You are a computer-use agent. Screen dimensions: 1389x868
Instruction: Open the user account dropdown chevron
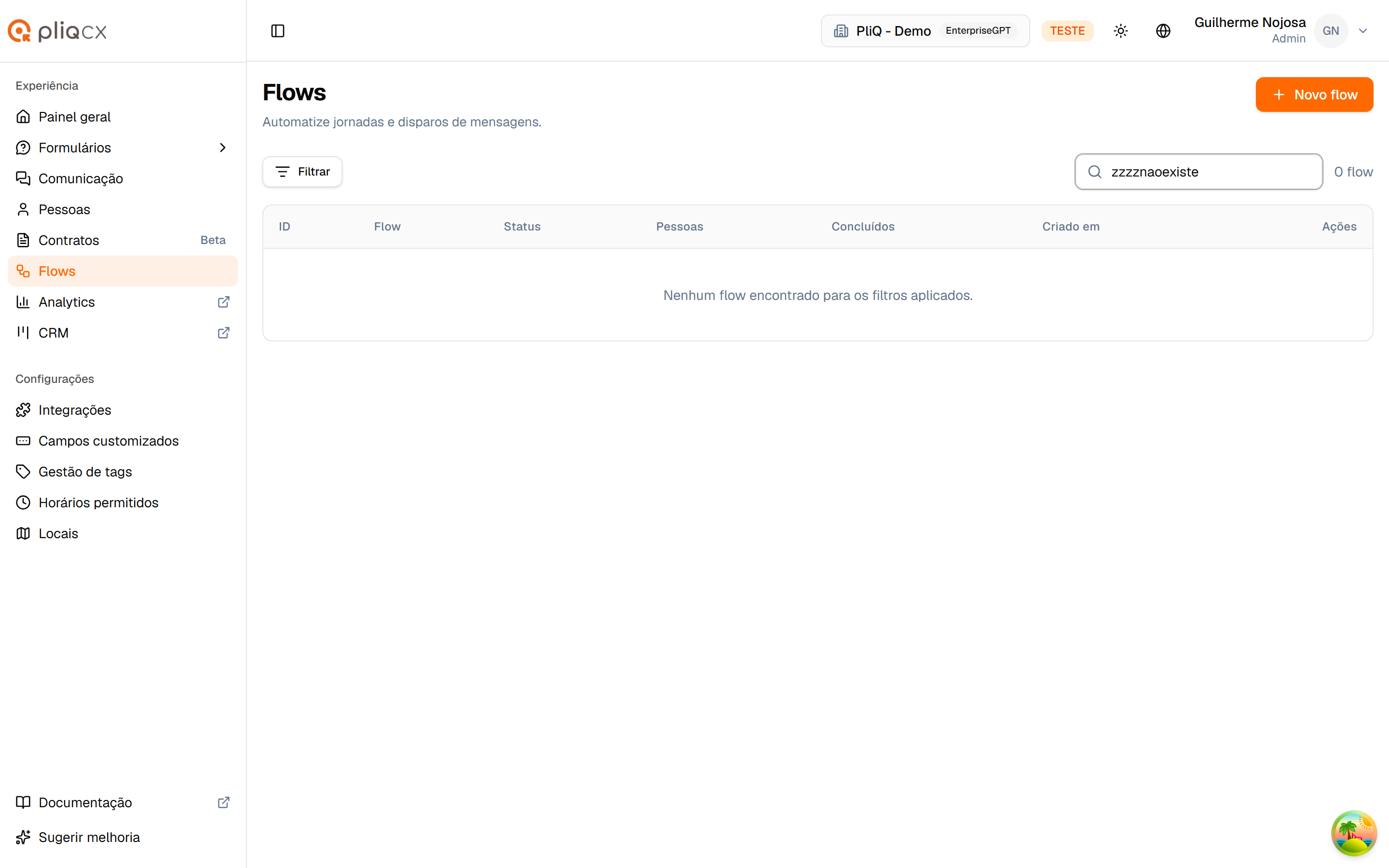tap(1362, 31)
